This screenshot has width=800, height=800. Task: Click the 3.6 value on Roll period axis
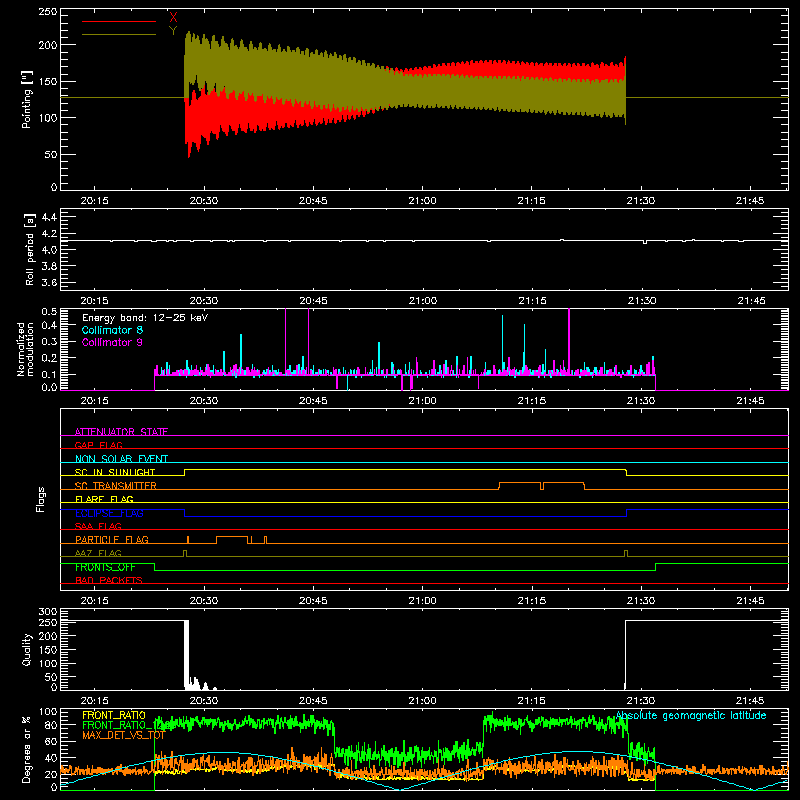coord(49,282)
